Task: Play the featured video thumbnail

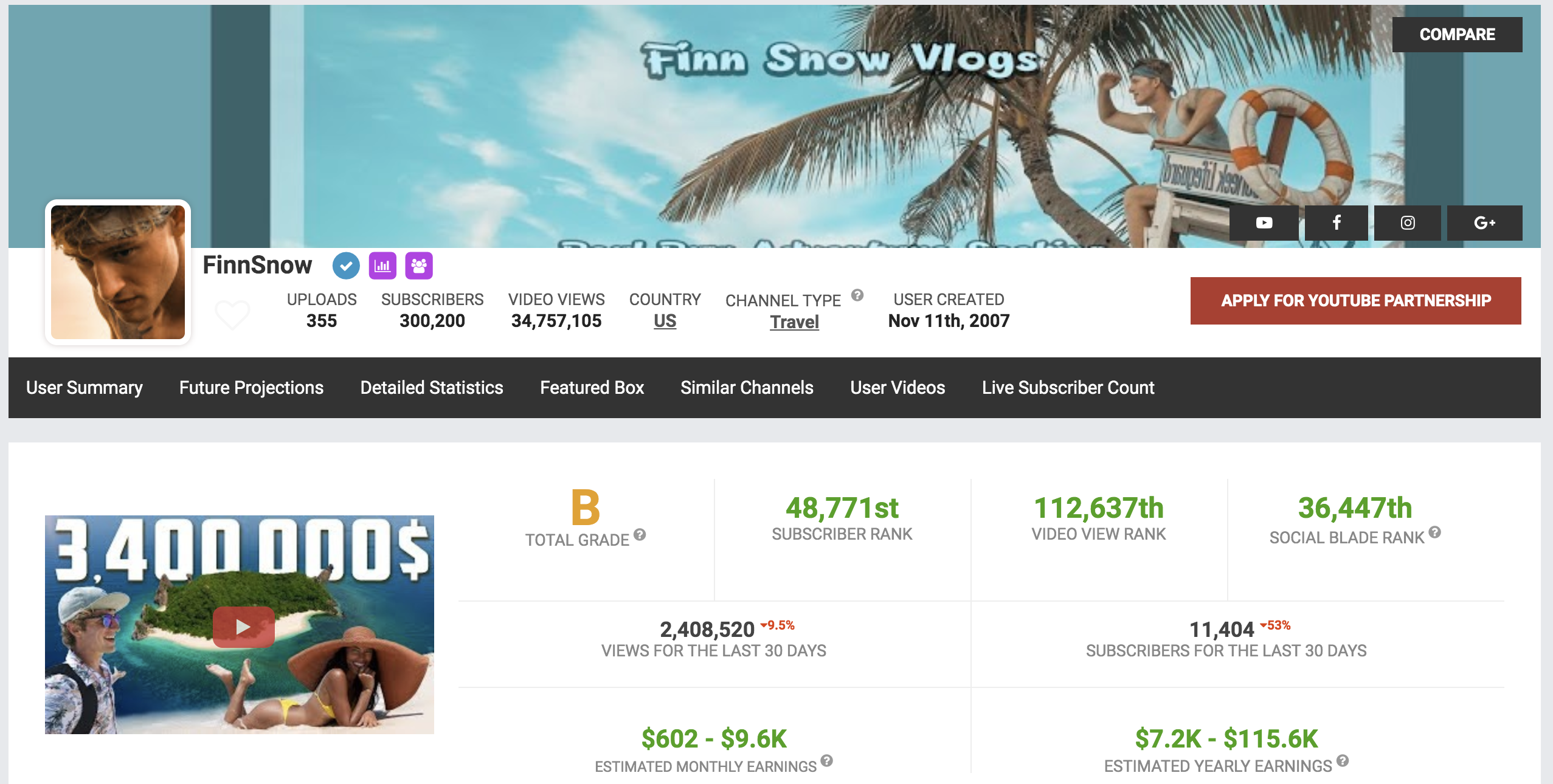Action: point(243,626)
